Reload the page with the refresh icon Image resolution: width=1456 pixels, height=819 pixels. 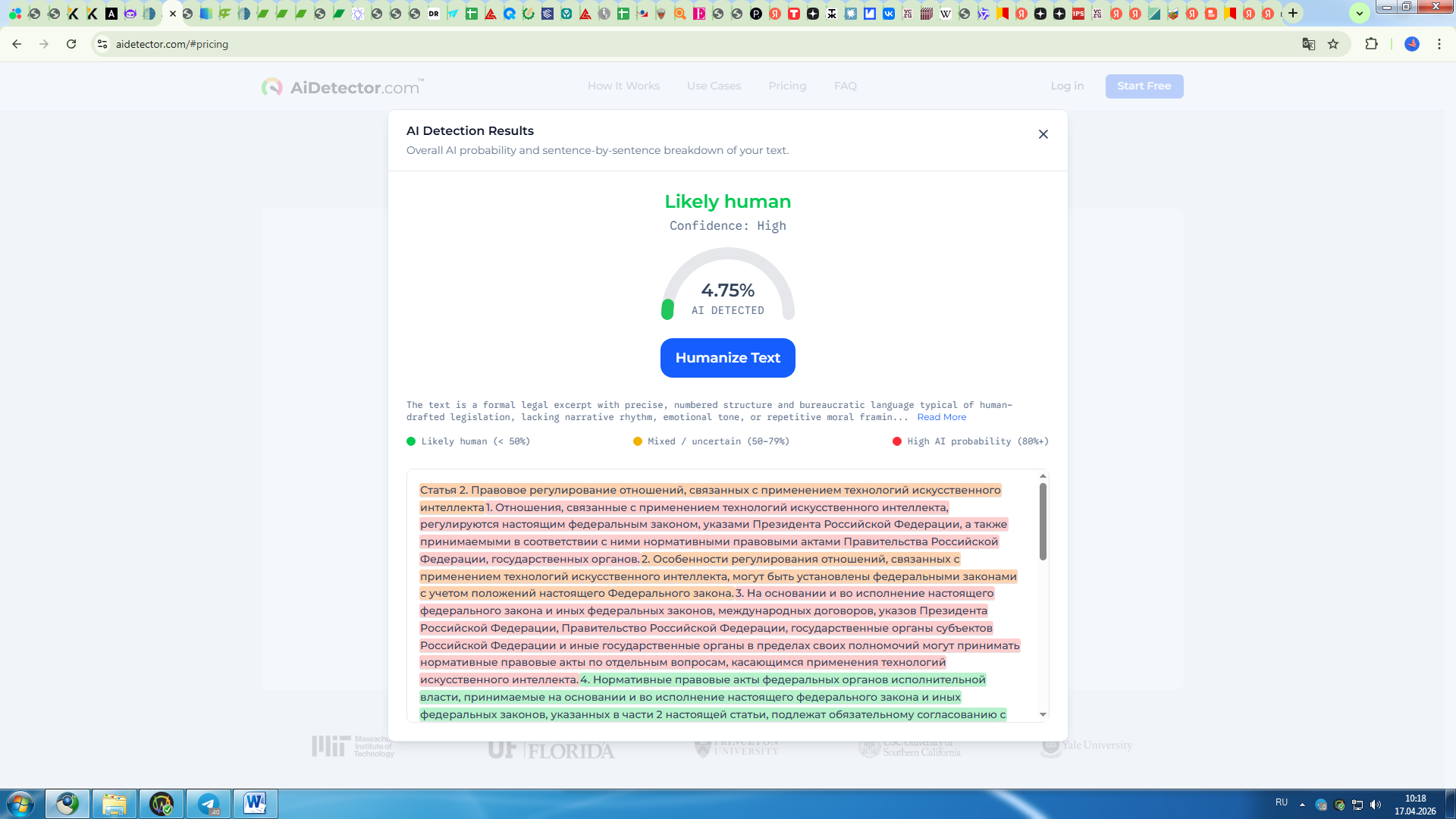(71, 44)
